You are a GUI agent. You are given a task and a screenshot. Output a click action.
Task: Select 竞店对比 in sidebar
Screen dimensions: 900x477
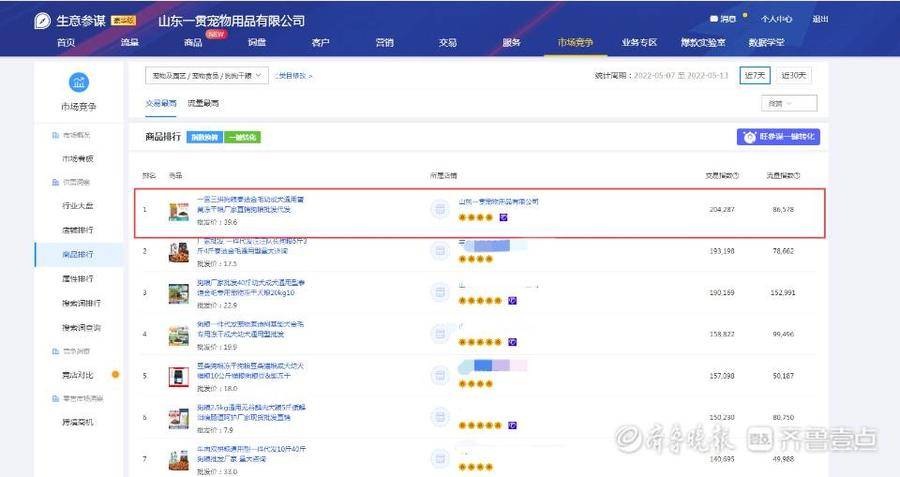[78, 375]
